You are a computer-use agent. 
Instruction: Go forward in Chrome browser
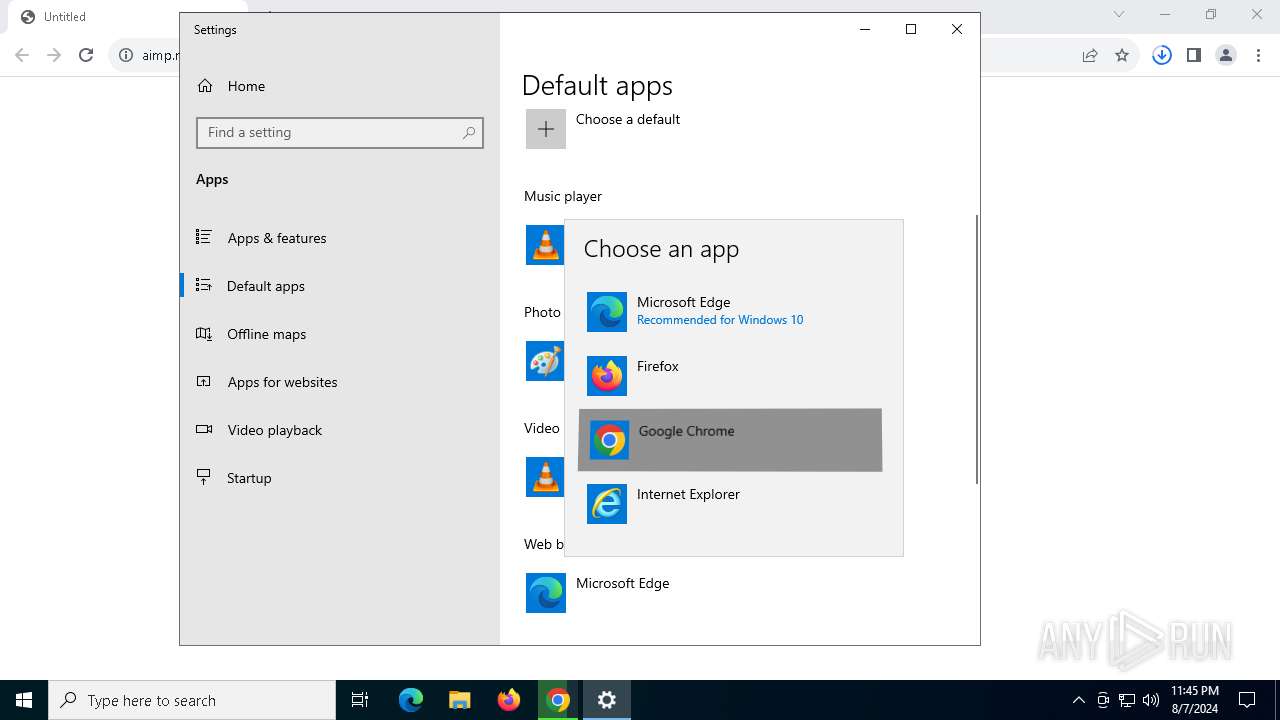pos(54,56)
